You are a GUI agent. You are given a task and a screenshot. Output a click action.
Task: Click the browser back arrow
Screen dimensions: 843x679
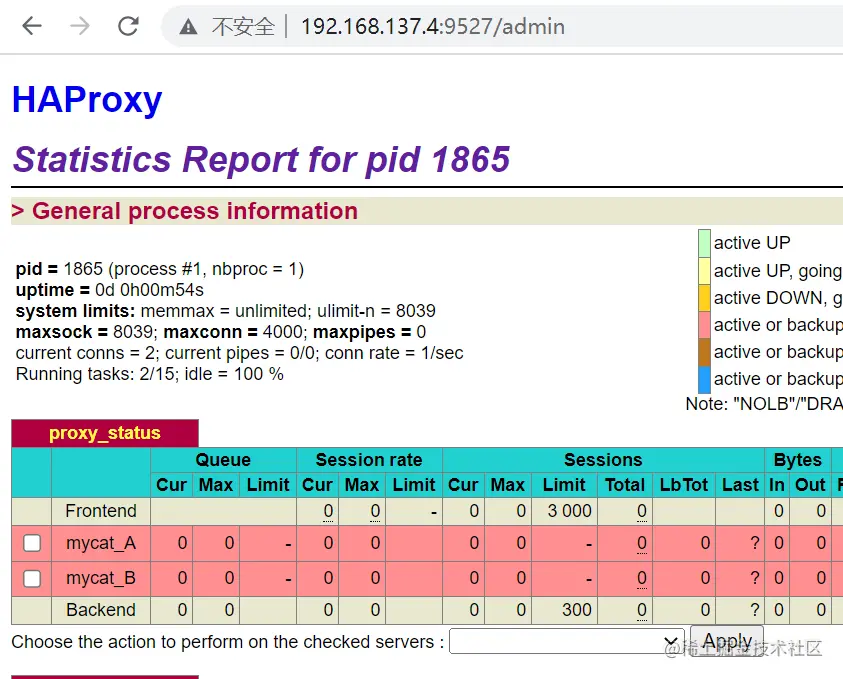pos(32,26)
